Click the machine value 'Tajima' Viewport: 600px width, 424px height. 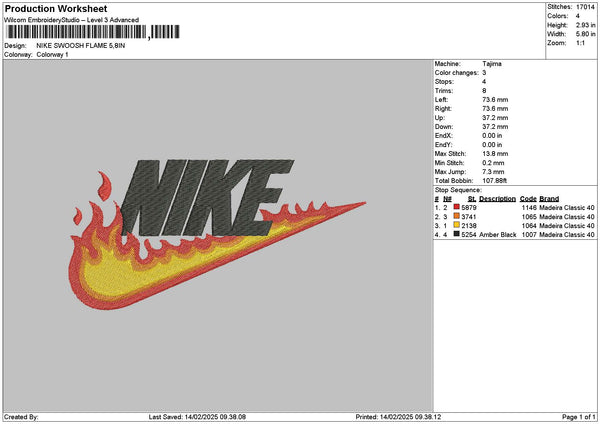[x=492, y=64]
